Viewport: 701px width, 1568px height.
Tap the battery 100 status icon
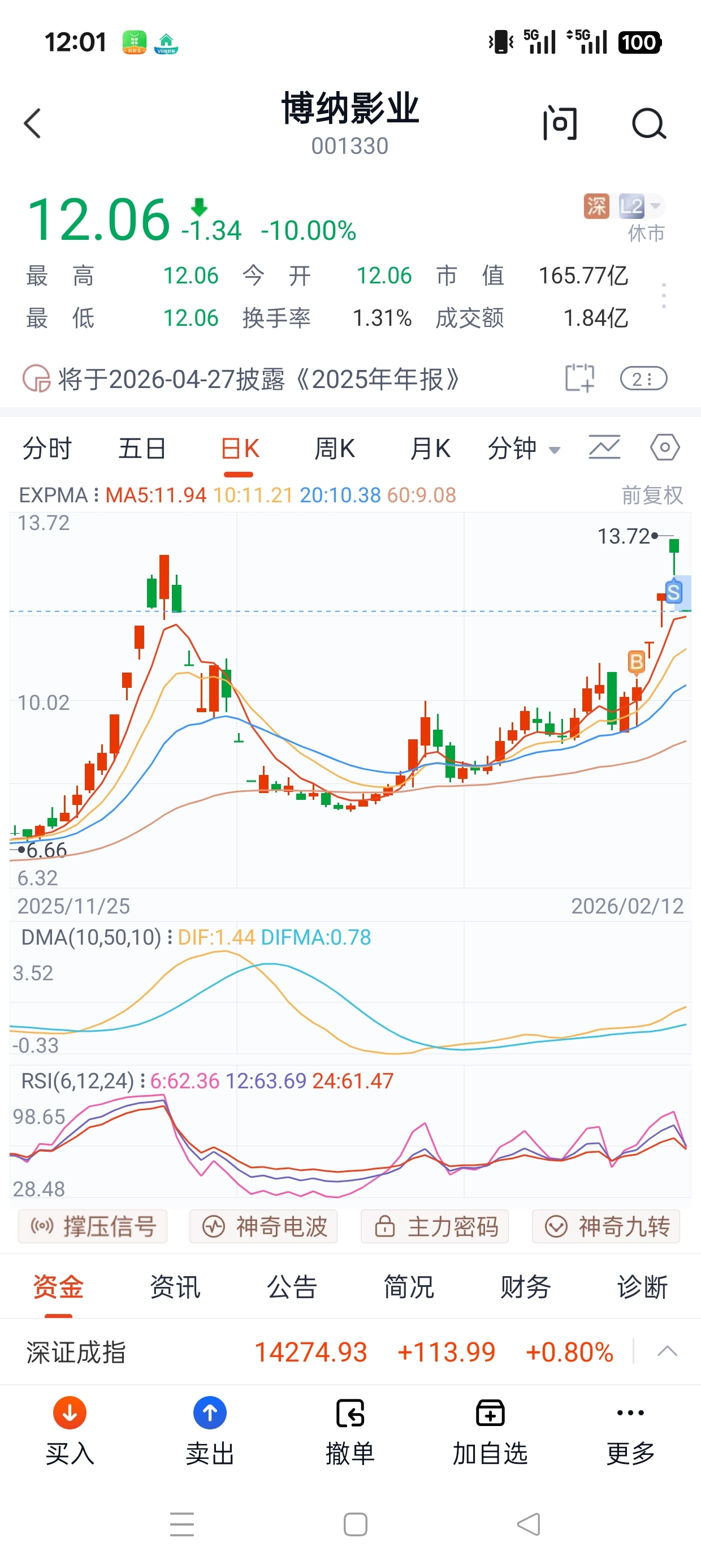pyautogui.click(x=639, y=42)
